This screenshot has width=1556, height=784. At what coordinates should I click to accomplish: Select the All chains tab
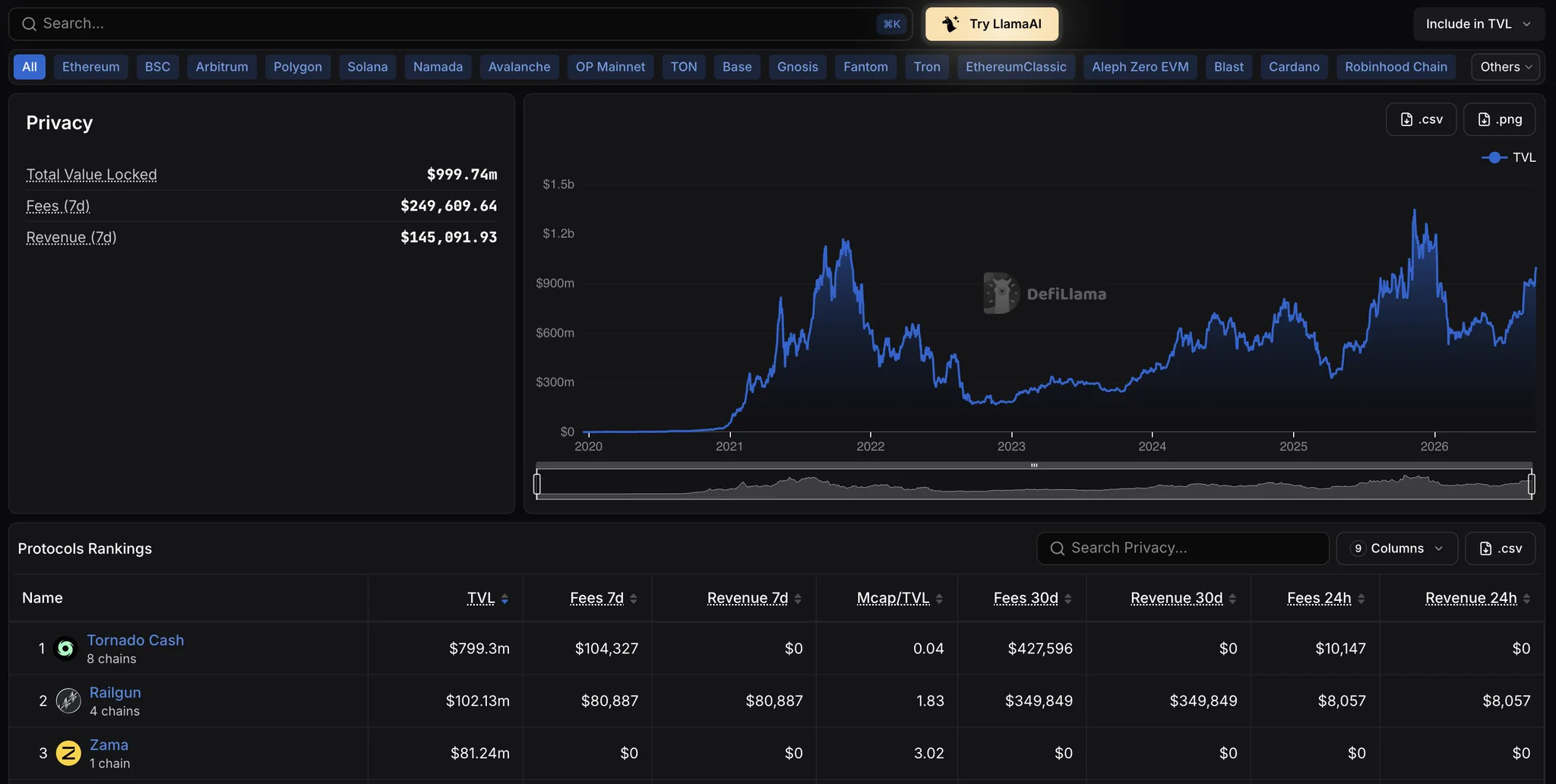point(30,67)
